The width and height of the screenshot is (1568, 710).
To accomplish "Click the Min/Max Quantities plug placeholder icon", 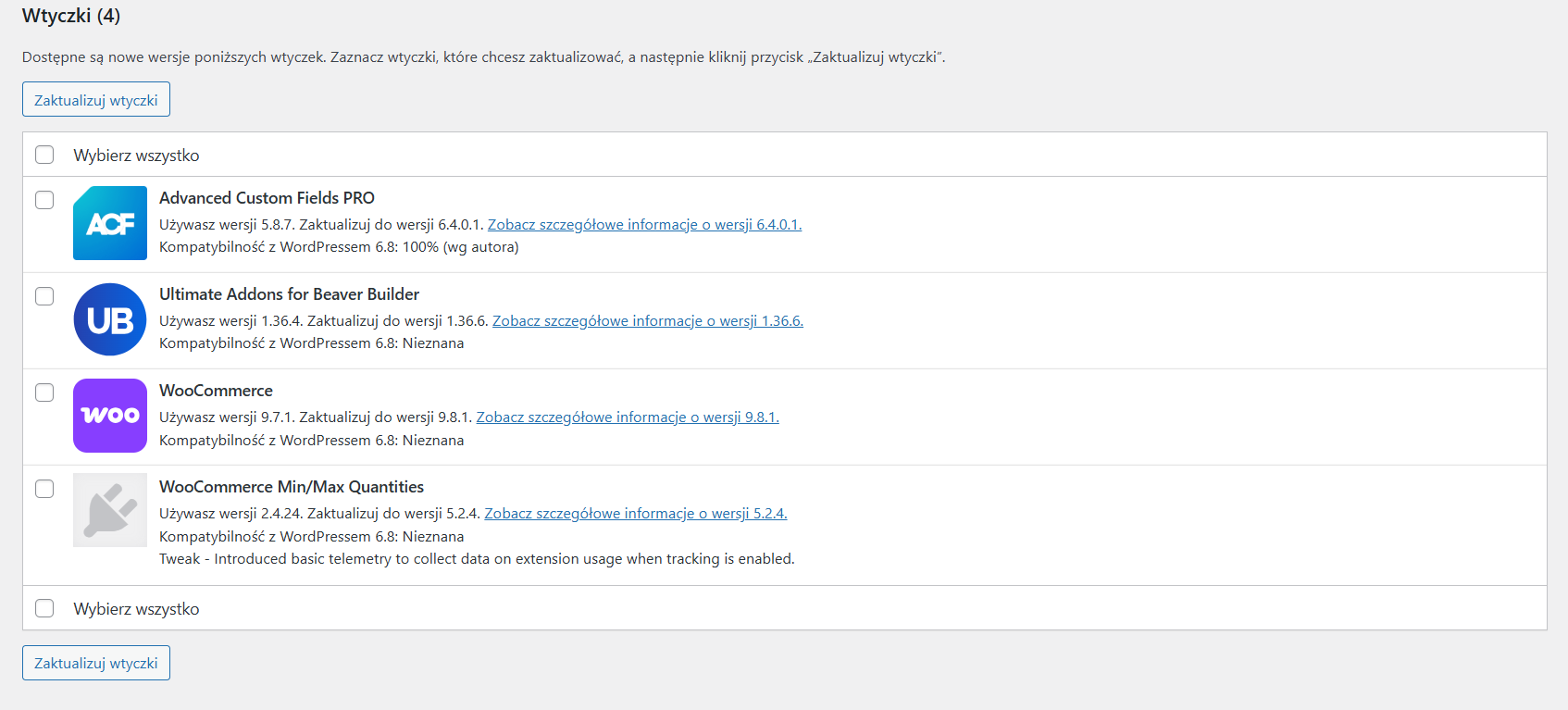I will (x=110, y=510).
